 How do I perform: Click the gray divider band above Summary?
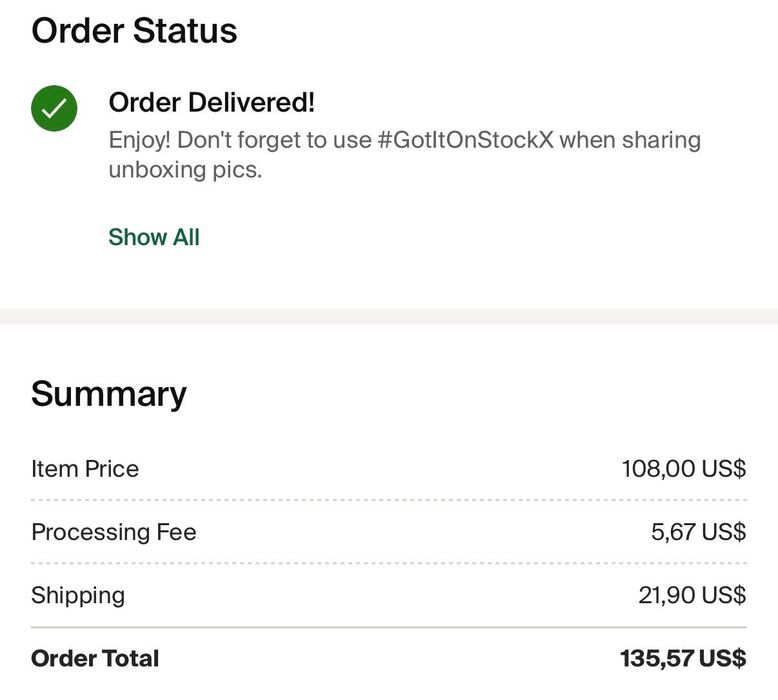point(389,316)
